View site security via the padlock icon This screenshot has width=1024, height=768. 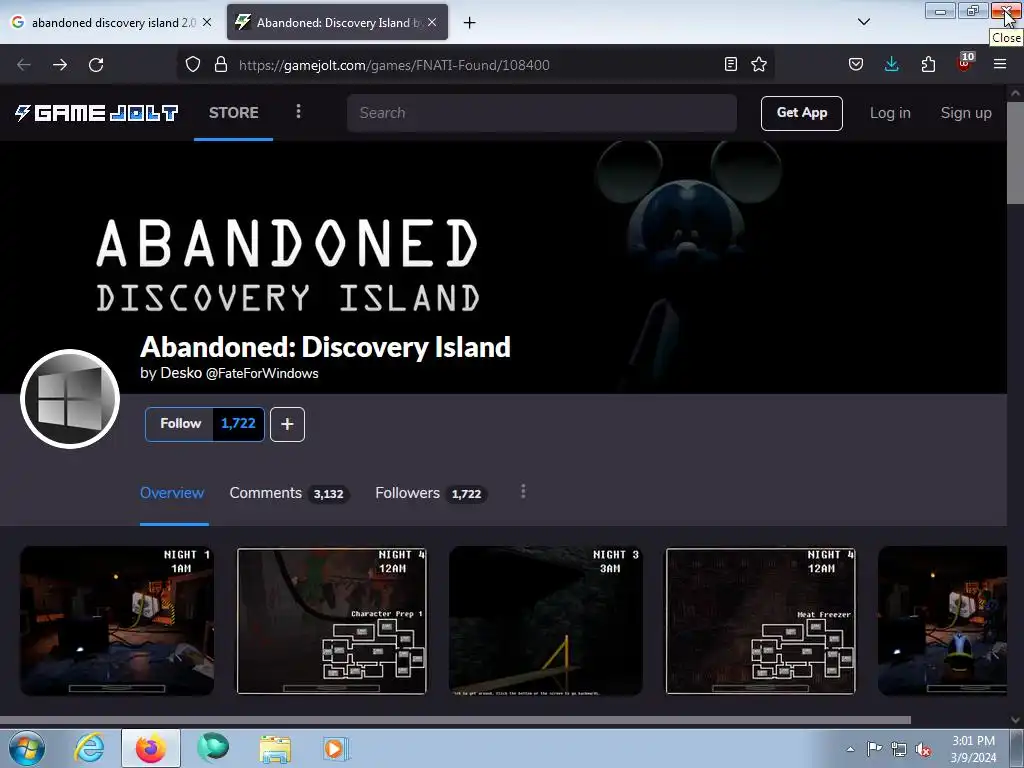[x=221, y=64]
